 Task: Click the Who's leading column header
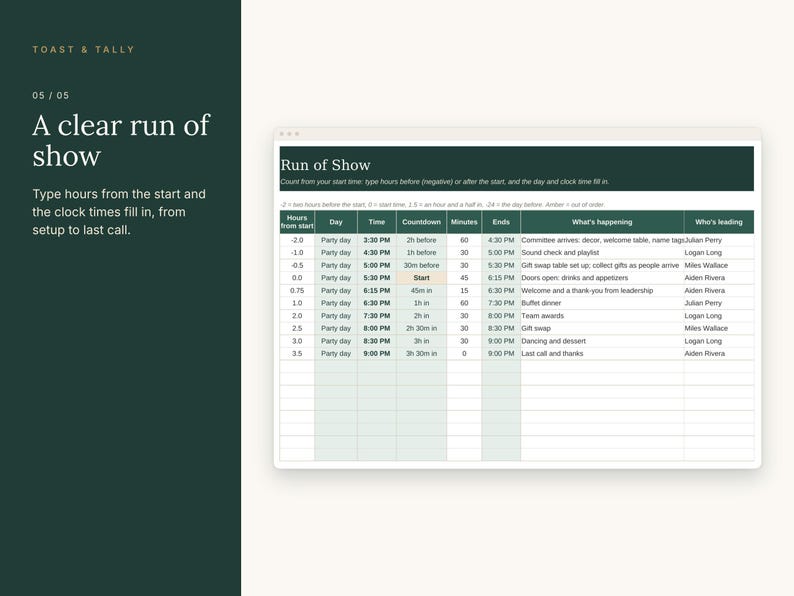[719, 222]
